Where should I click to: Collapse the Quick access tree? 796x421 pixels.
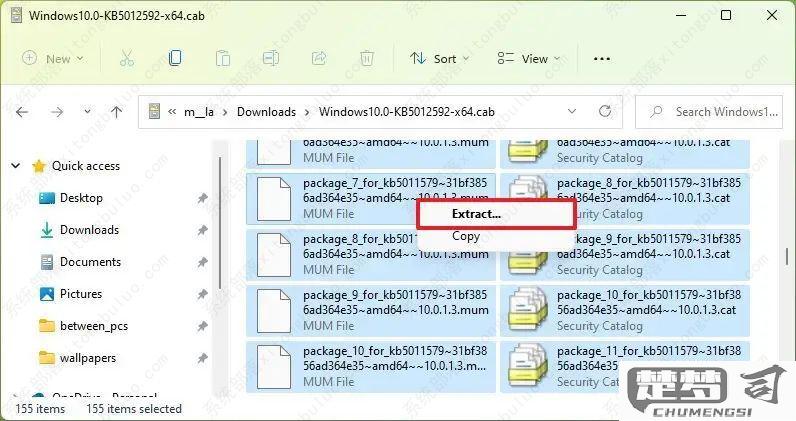(16, 166)
